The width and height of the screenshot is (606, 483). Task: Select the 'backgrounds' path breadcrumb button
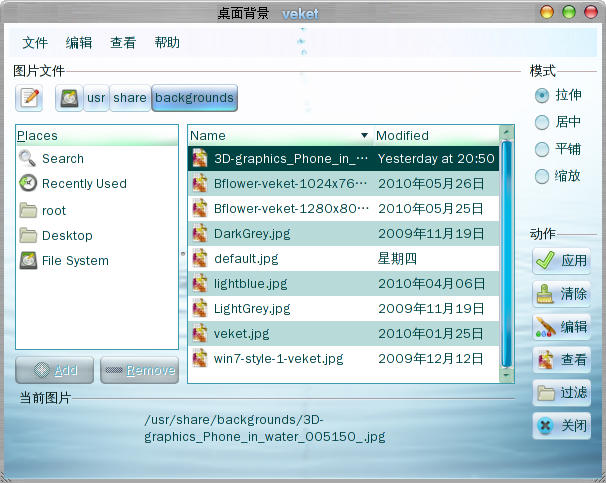tap(194, 98)
